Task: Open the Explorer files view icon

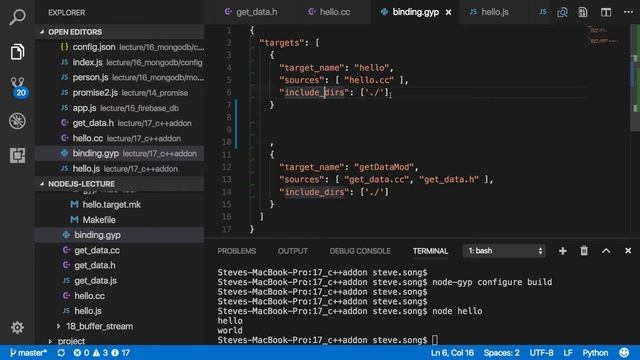Action: tap(17, 52)
